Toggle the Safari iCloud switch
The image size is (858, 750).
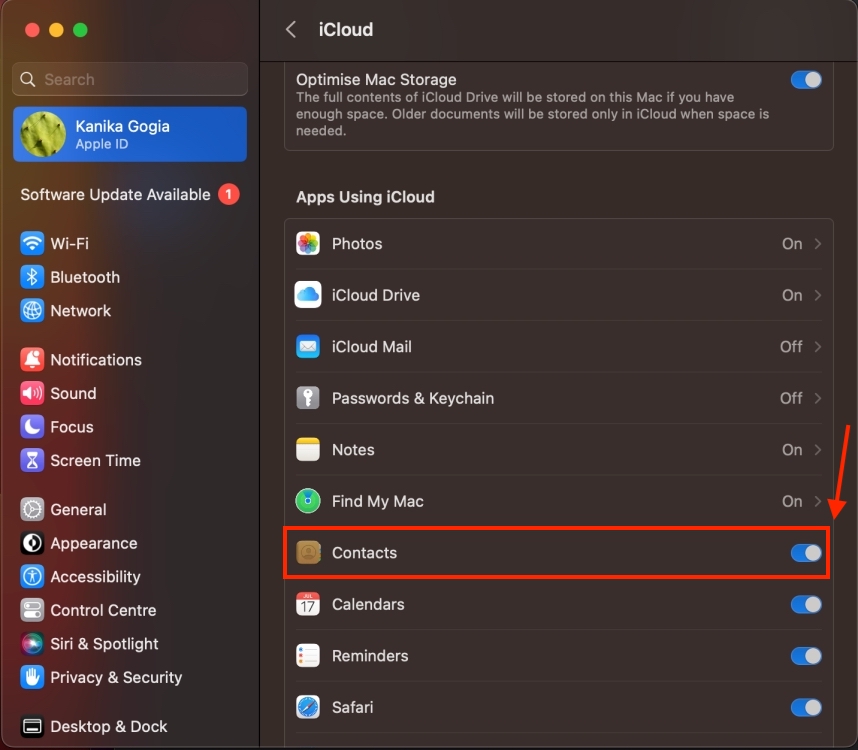806,707
